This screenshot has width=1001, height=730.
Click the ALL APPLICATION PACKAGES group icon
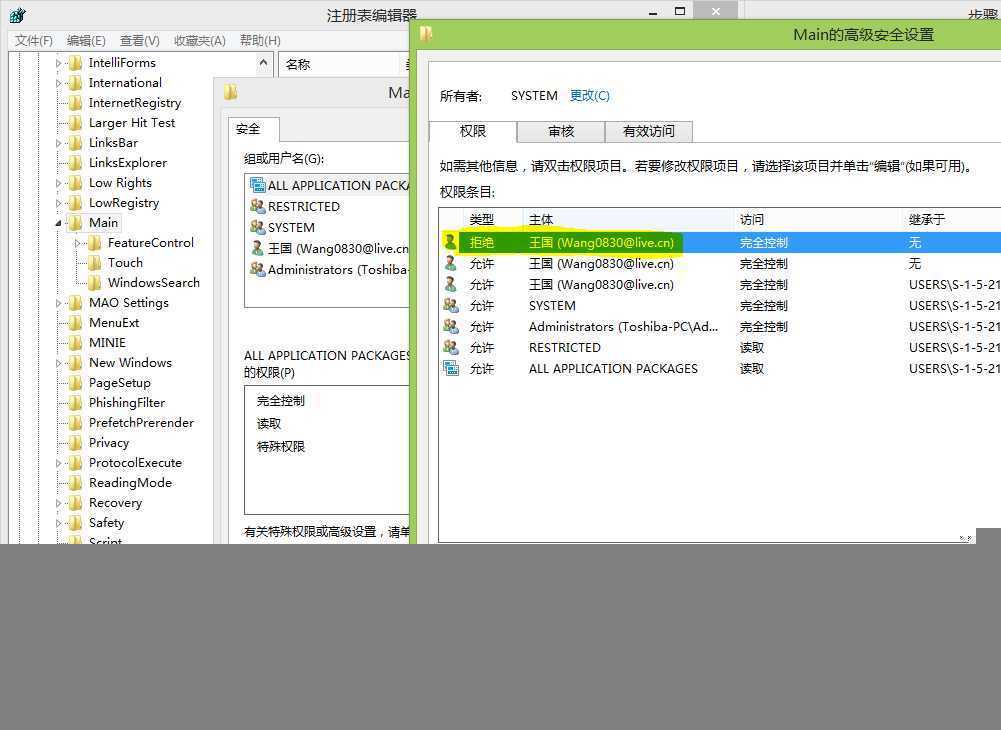point(451,368)
